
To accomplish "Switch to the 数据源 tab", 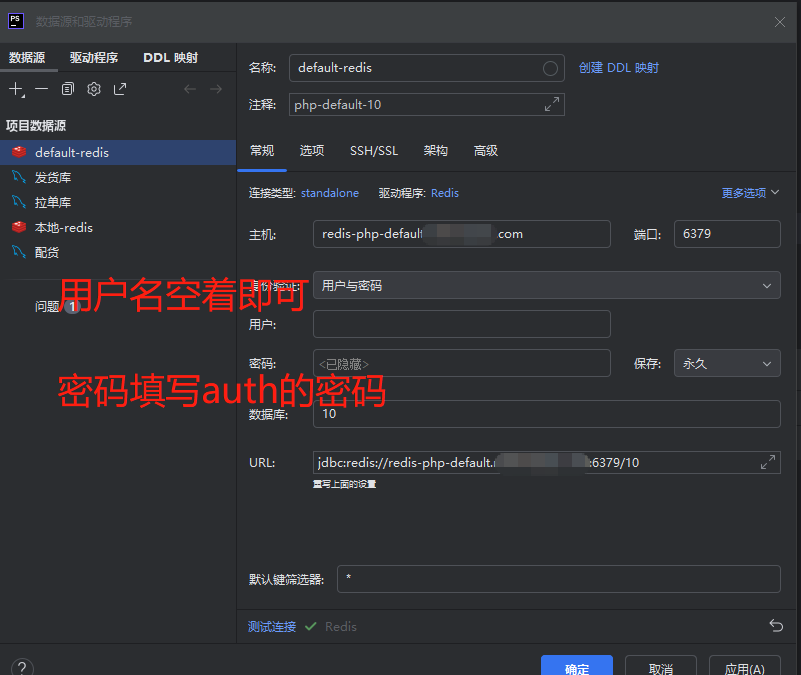I will tap(27, 58).
